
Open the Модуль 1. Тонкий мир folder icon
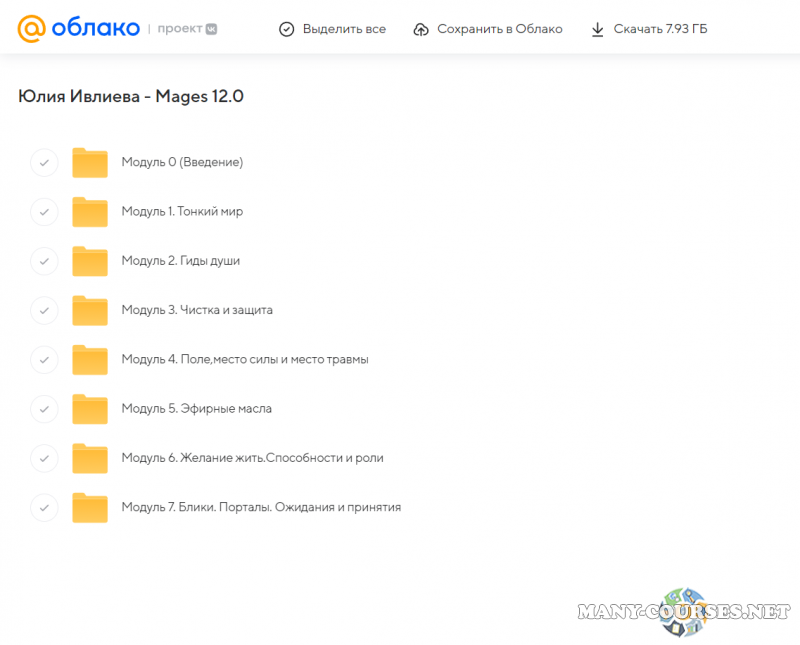(90, 212)
